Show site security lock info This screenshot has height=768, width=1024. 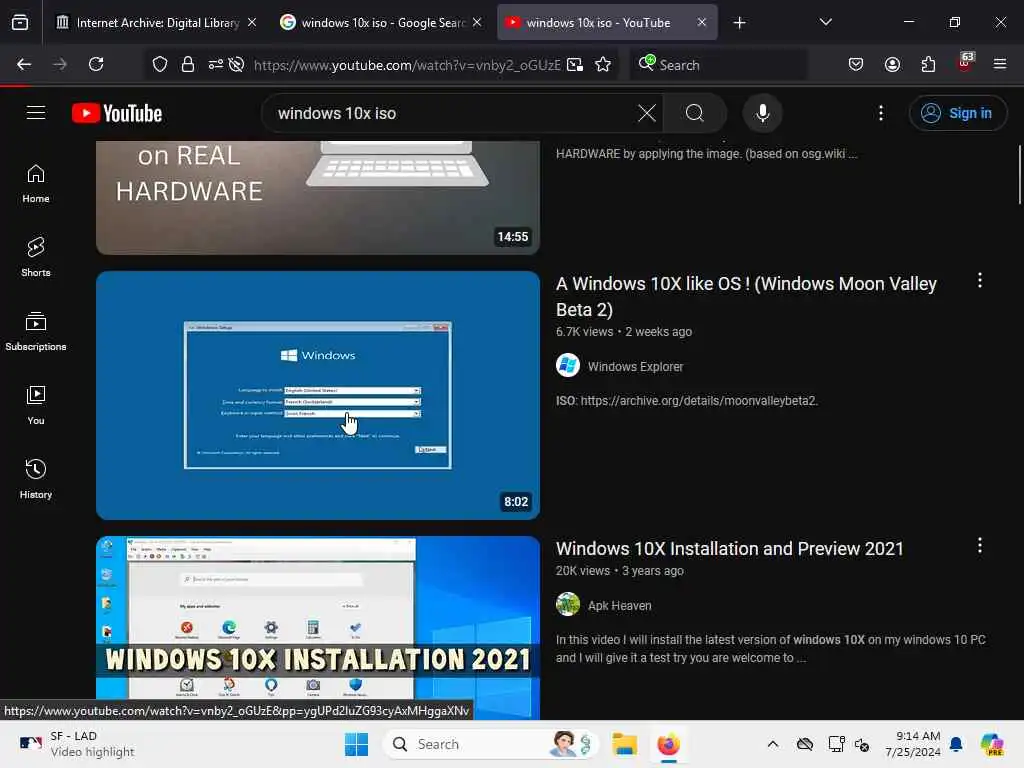[x=188, y=64]
